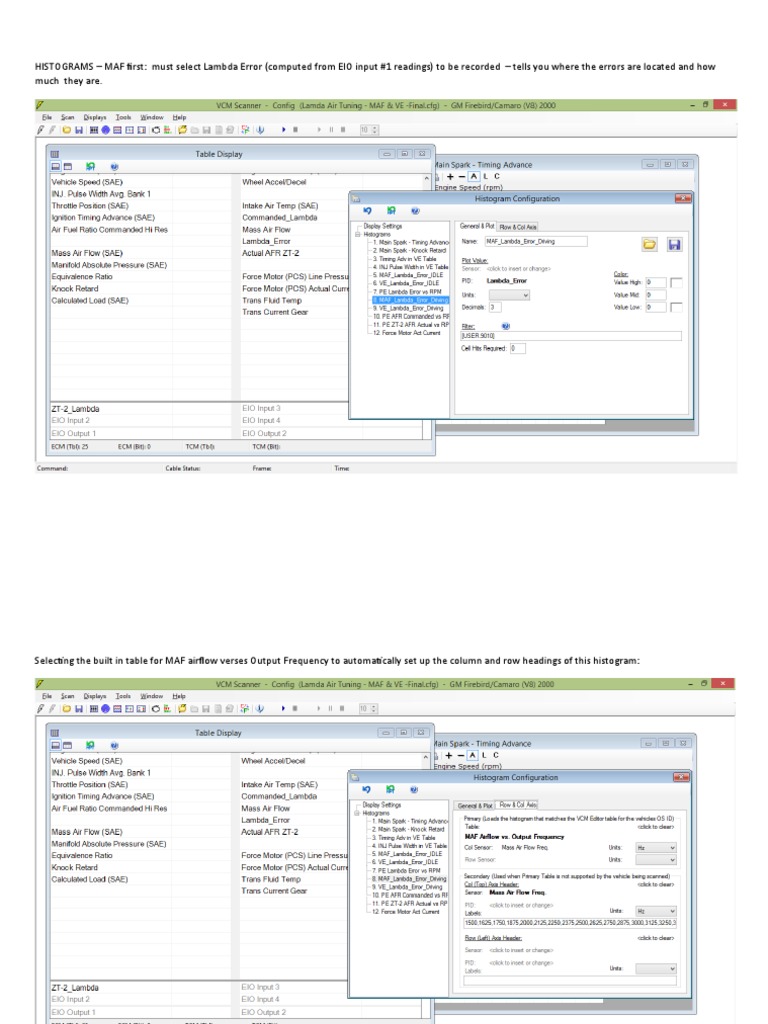Click the stepper beside value 10 in first screenshot's toolbar

(375, 130)
